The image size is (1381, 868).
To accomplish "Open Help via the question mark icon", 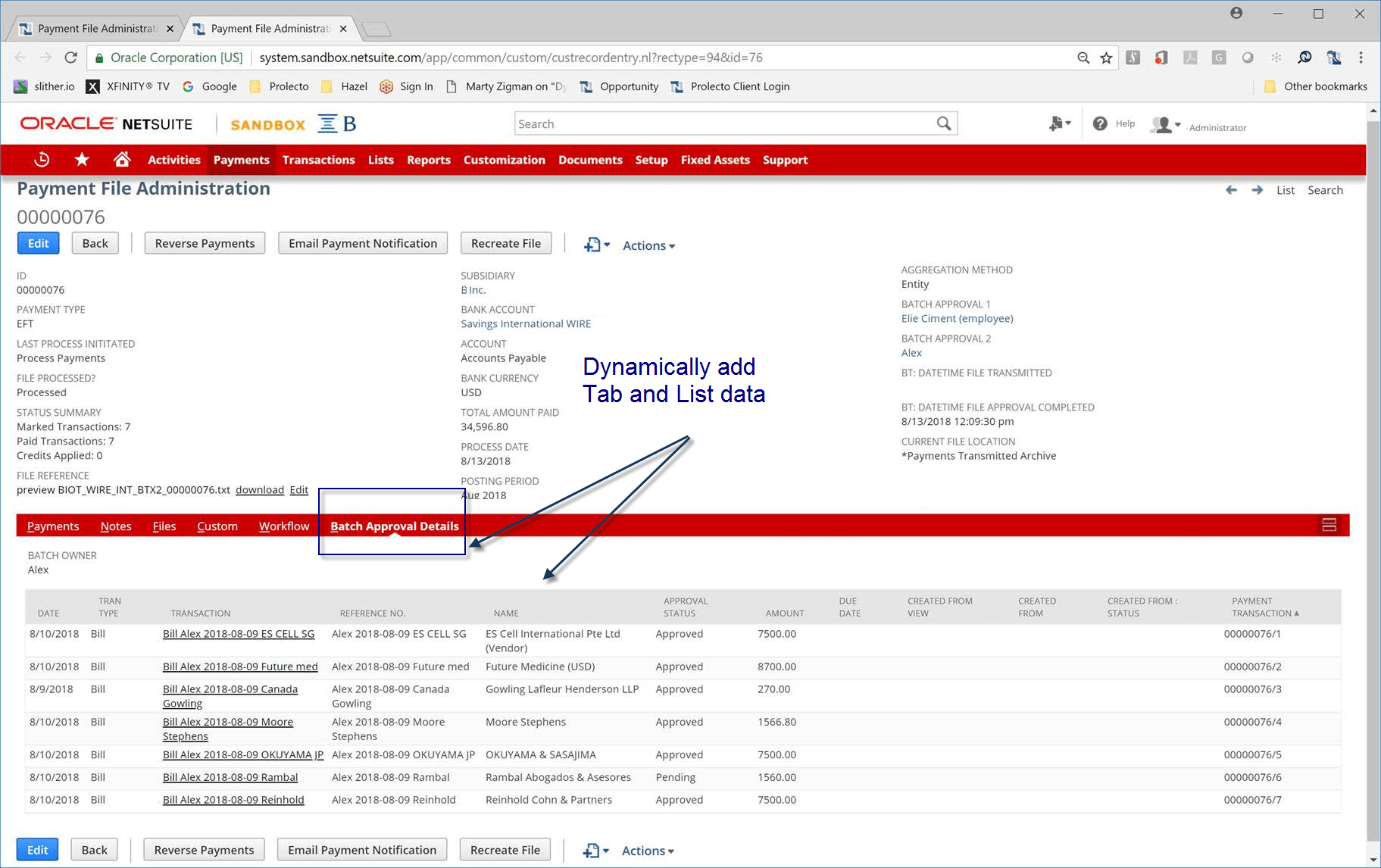I will click(1100, 123).
